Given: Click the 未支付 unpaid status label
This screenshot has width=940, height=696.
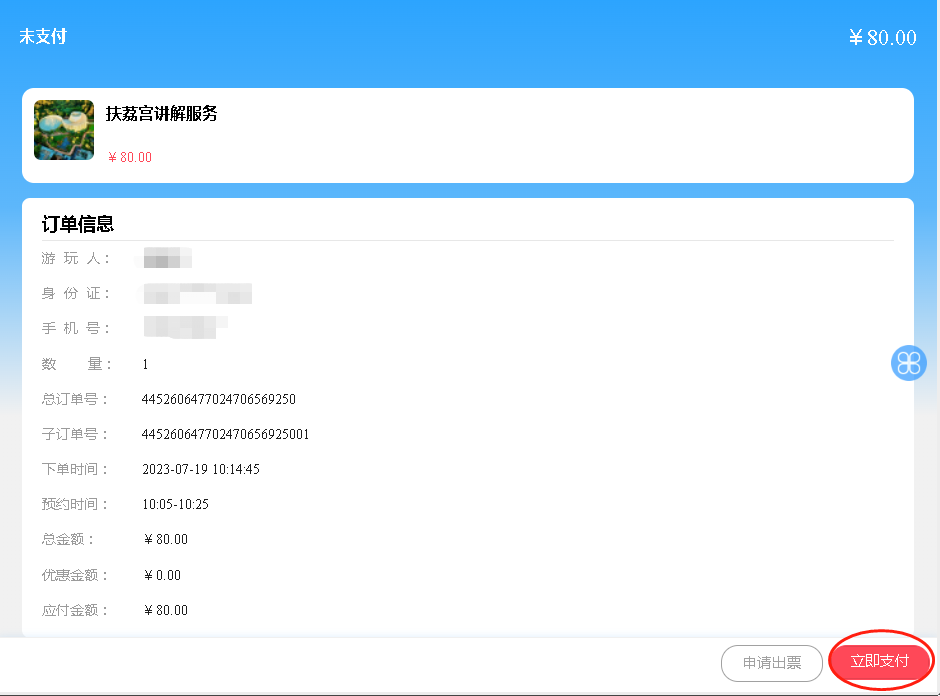Looking at the screenshot, I should (x=43, y=37).
